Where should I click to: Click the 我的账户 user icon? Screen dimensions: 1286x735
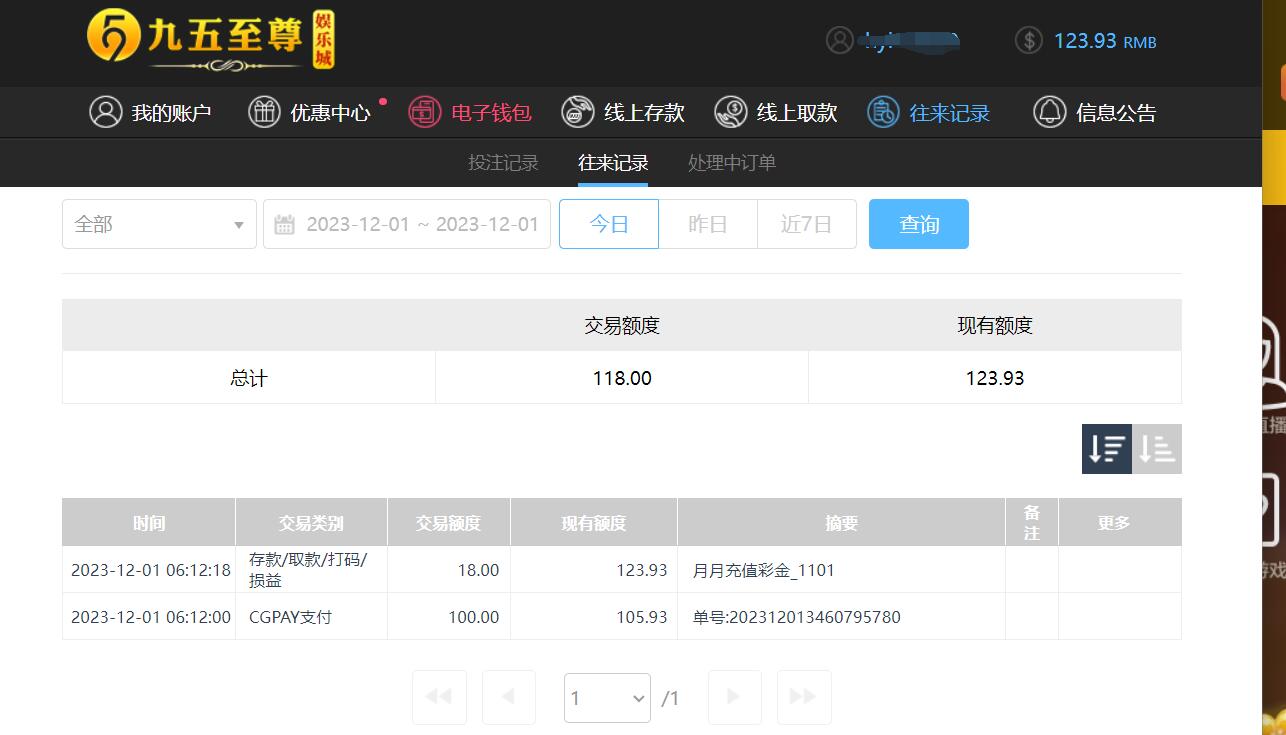pos(105,112)
